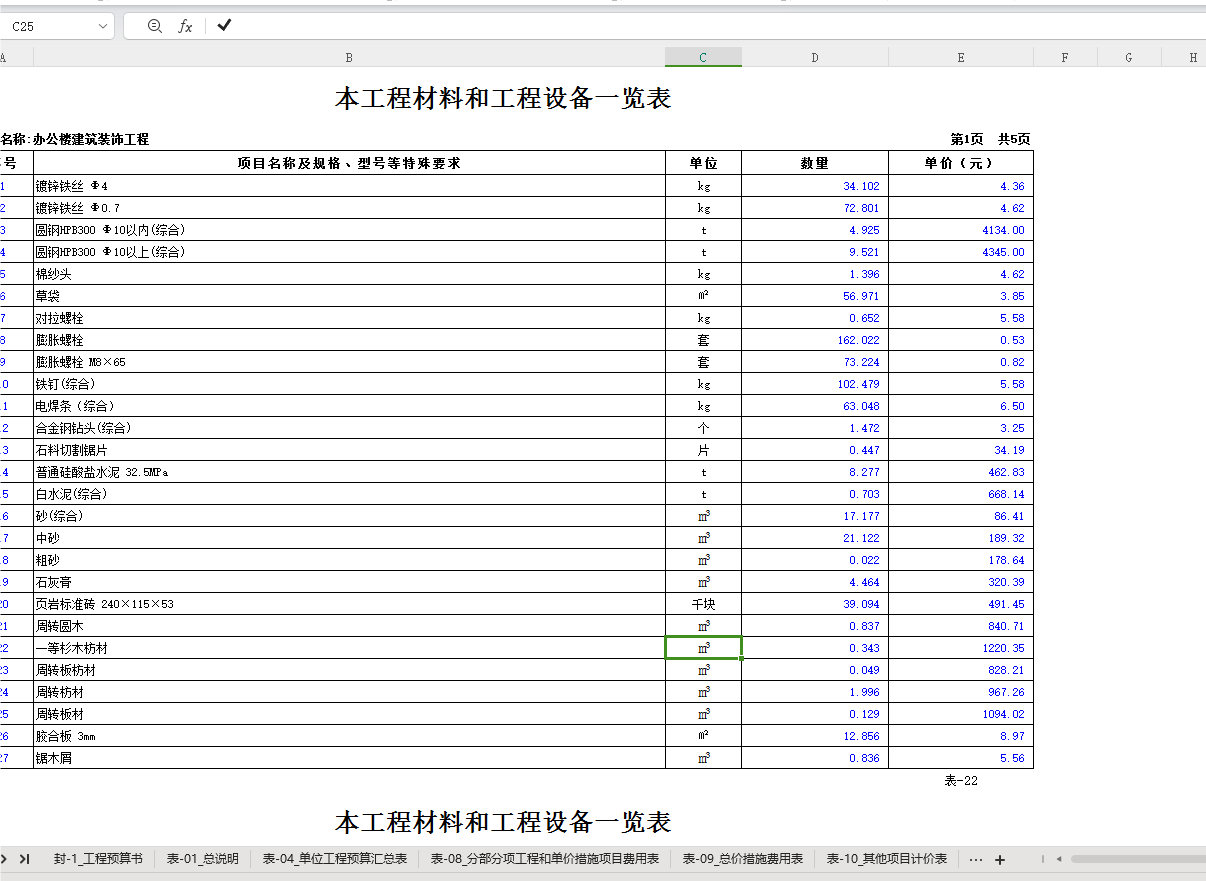Switch to 表-10_其他项目计价表 tab
This screenshot has height=881, width=1206.
[886, 859]
